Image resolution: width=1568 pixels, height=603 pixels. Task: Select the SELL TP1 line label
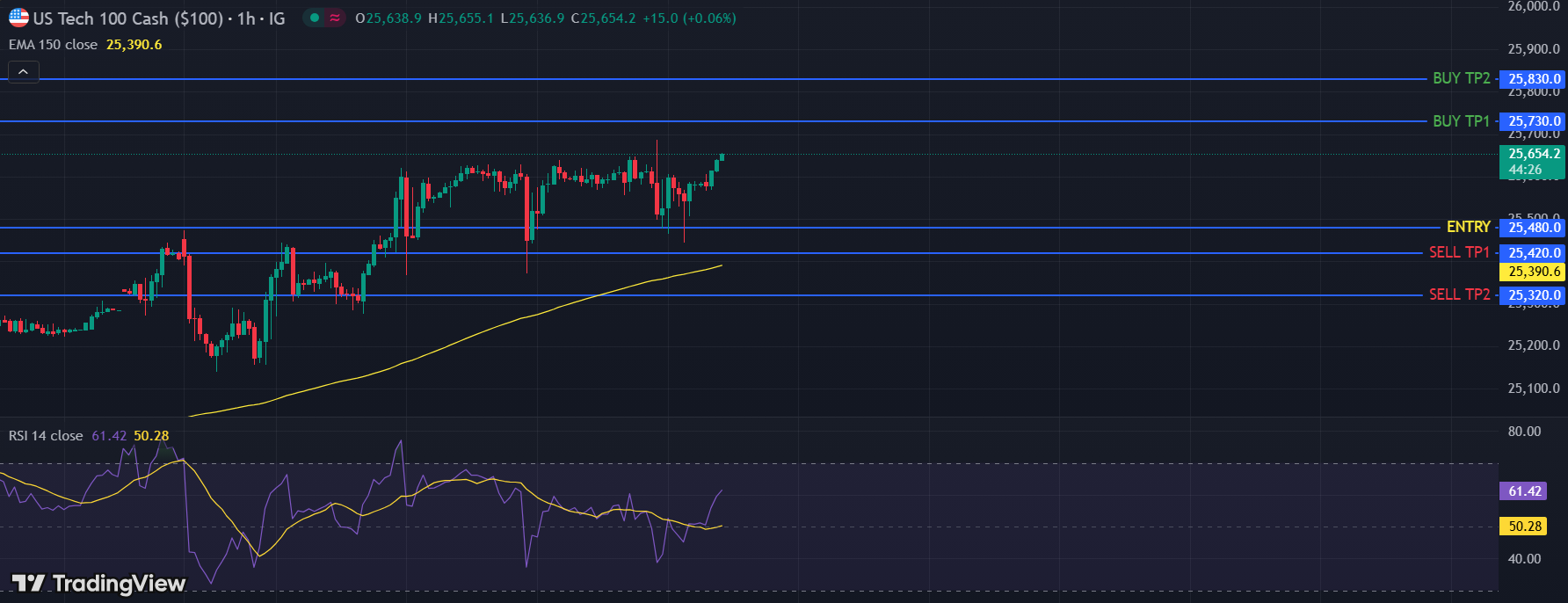(x=1459, y=252)
